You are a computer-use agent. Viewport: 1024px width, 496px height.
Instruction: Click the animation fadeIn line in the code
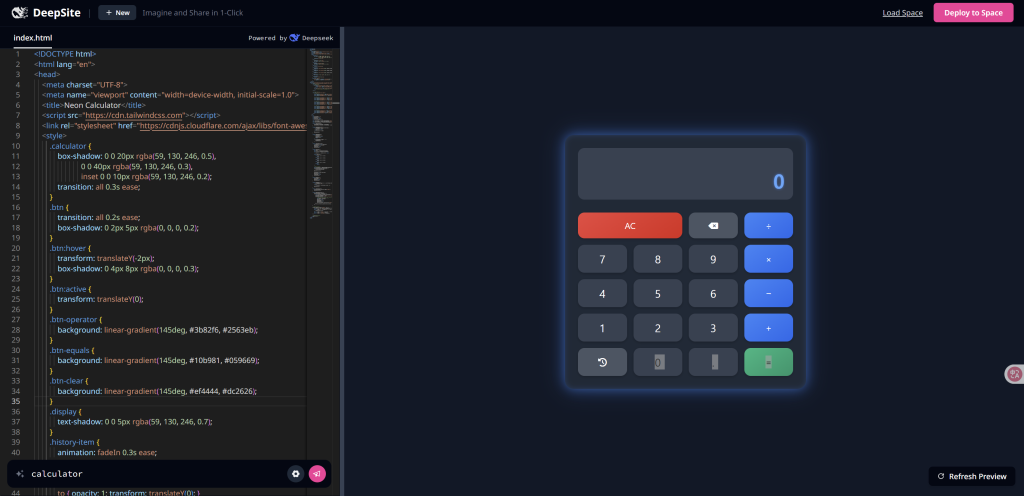[108, 452]
